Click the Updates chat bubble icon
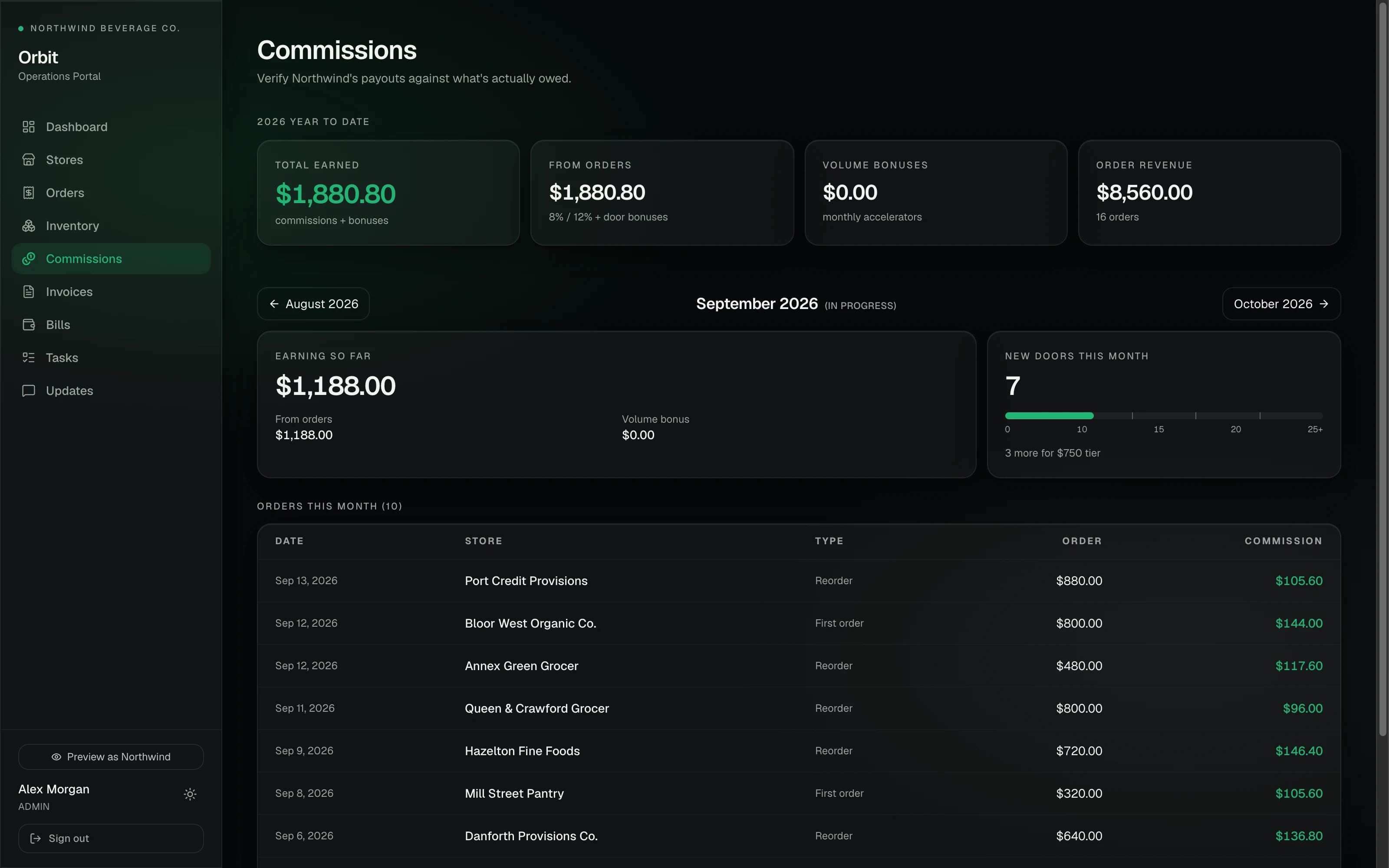 [x=29, y=391]
